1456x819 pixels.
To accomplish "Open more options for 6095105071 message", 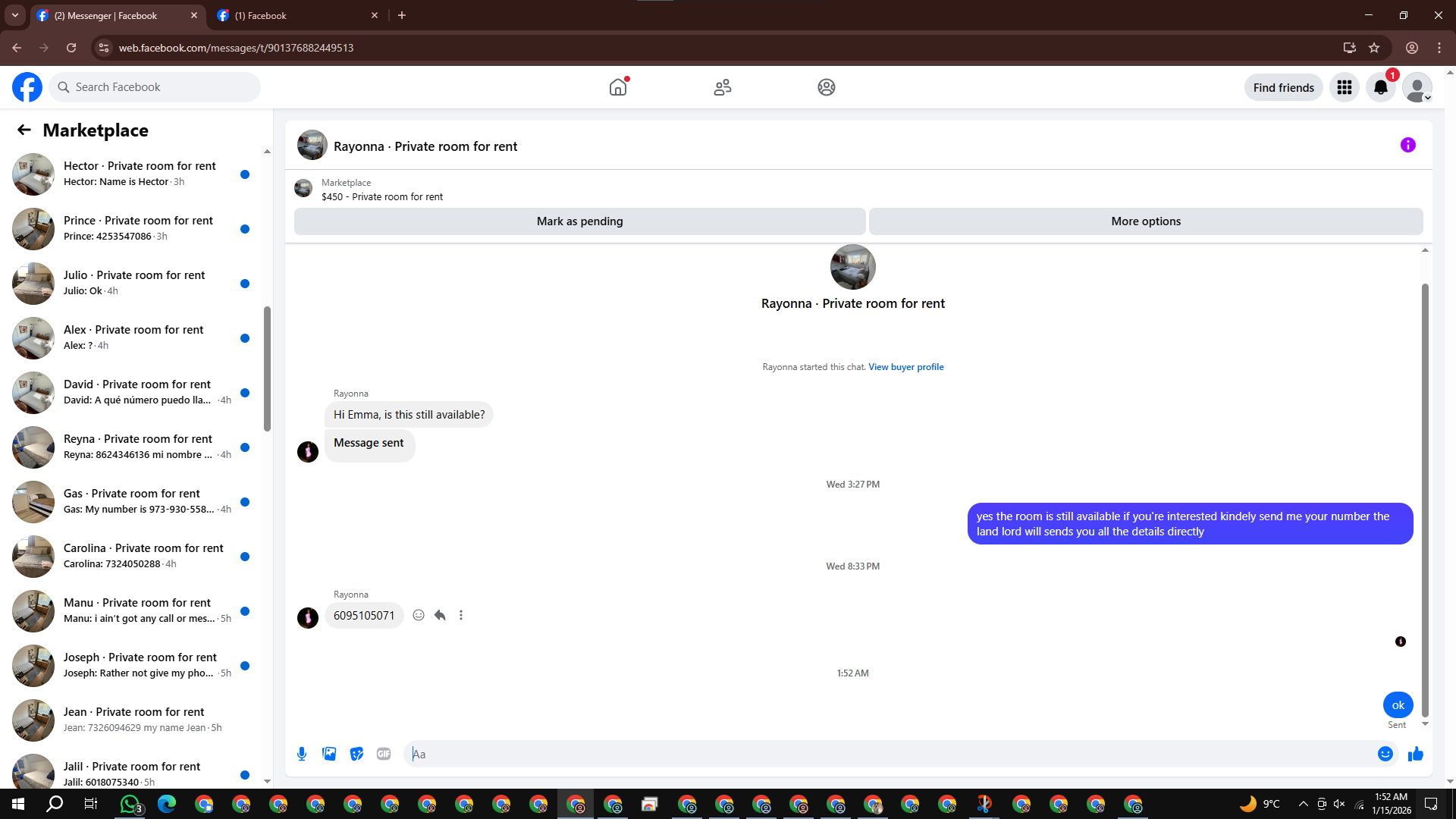I will (x=461, y=615).
